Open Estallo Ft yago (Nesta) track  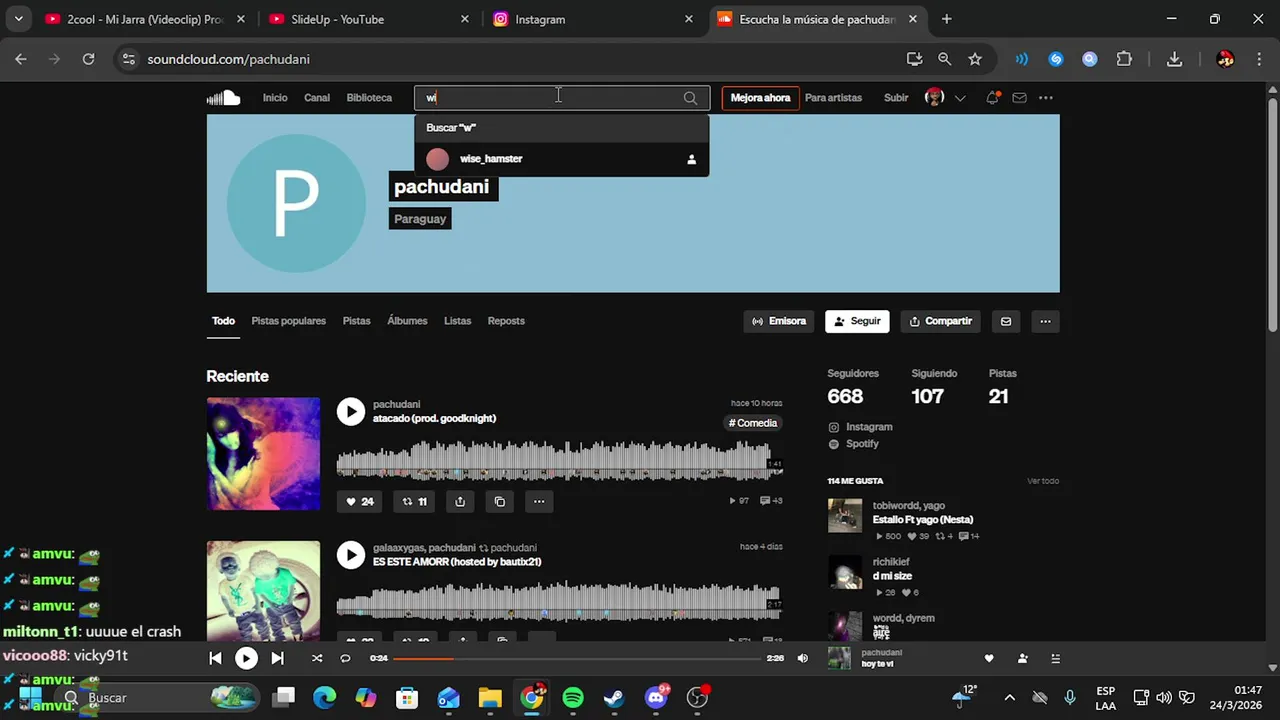923,520
